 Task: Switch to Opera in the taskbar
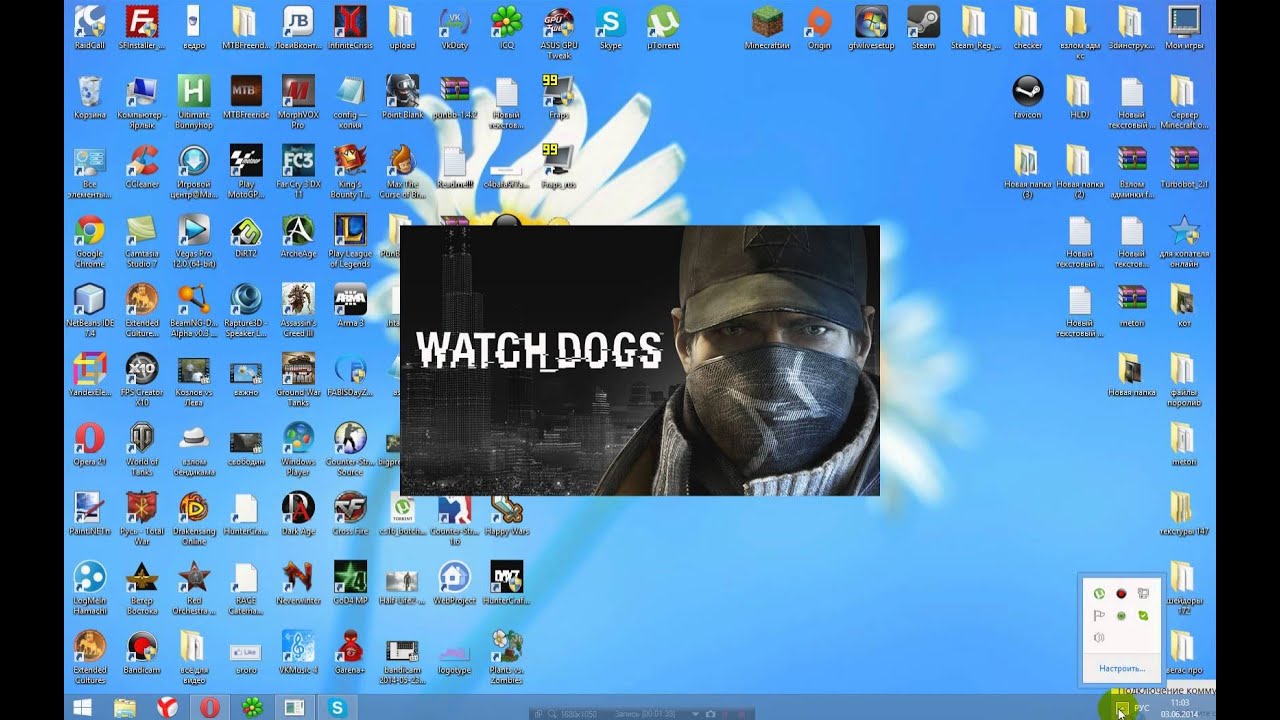pos(210,707)
